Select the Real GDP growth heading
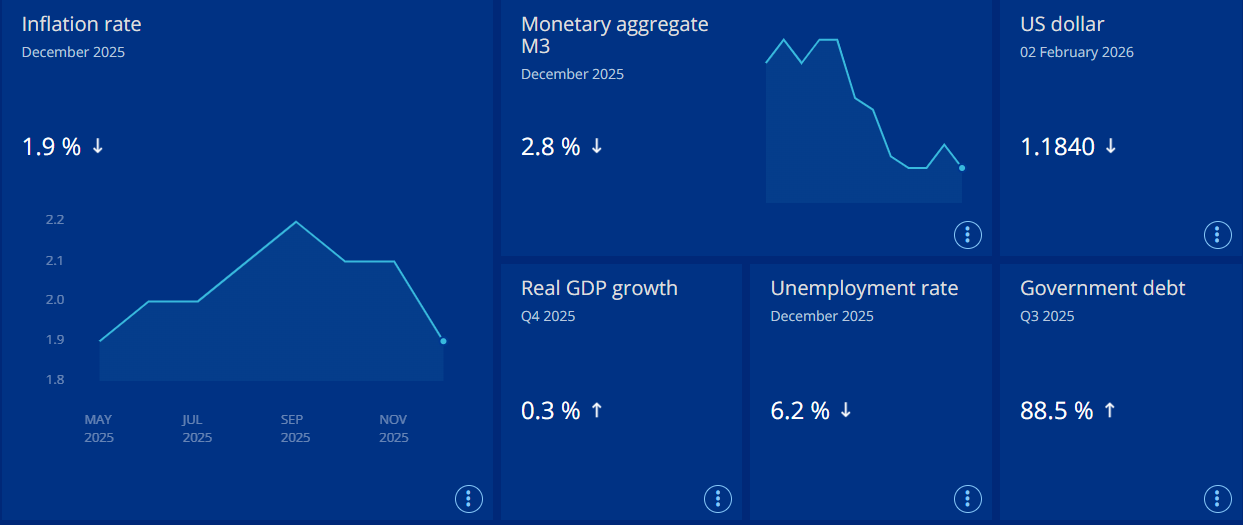This screenshot has width=1243, height=525. [599, 288]
